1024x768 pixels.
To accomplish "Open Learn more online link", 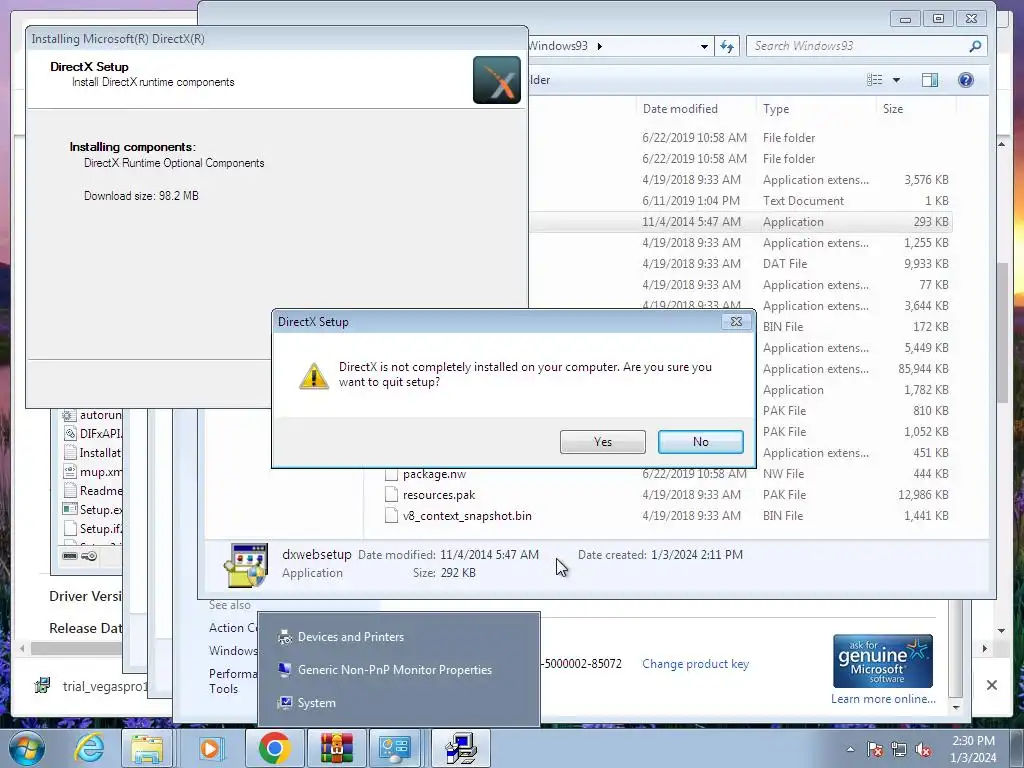I will point(883,699).
